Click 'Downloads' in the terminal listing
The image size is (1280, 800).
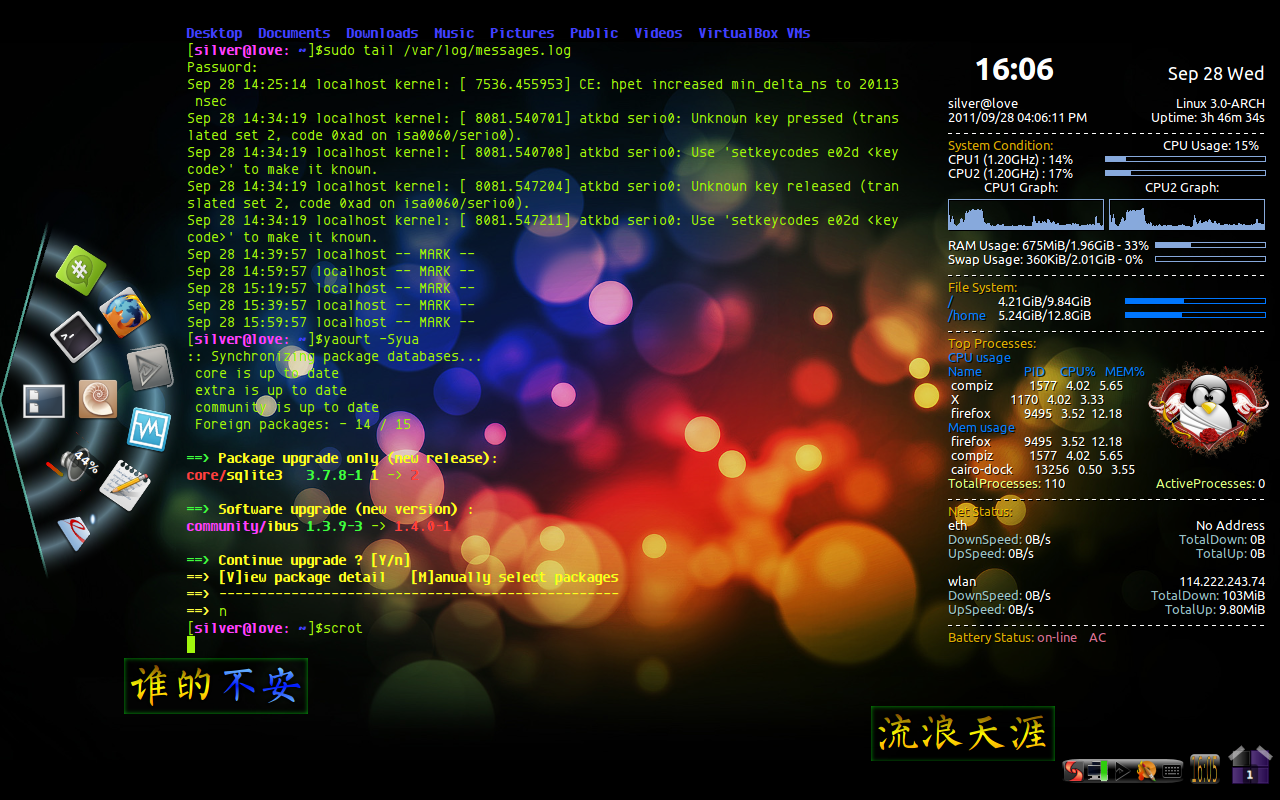[382, 33]
